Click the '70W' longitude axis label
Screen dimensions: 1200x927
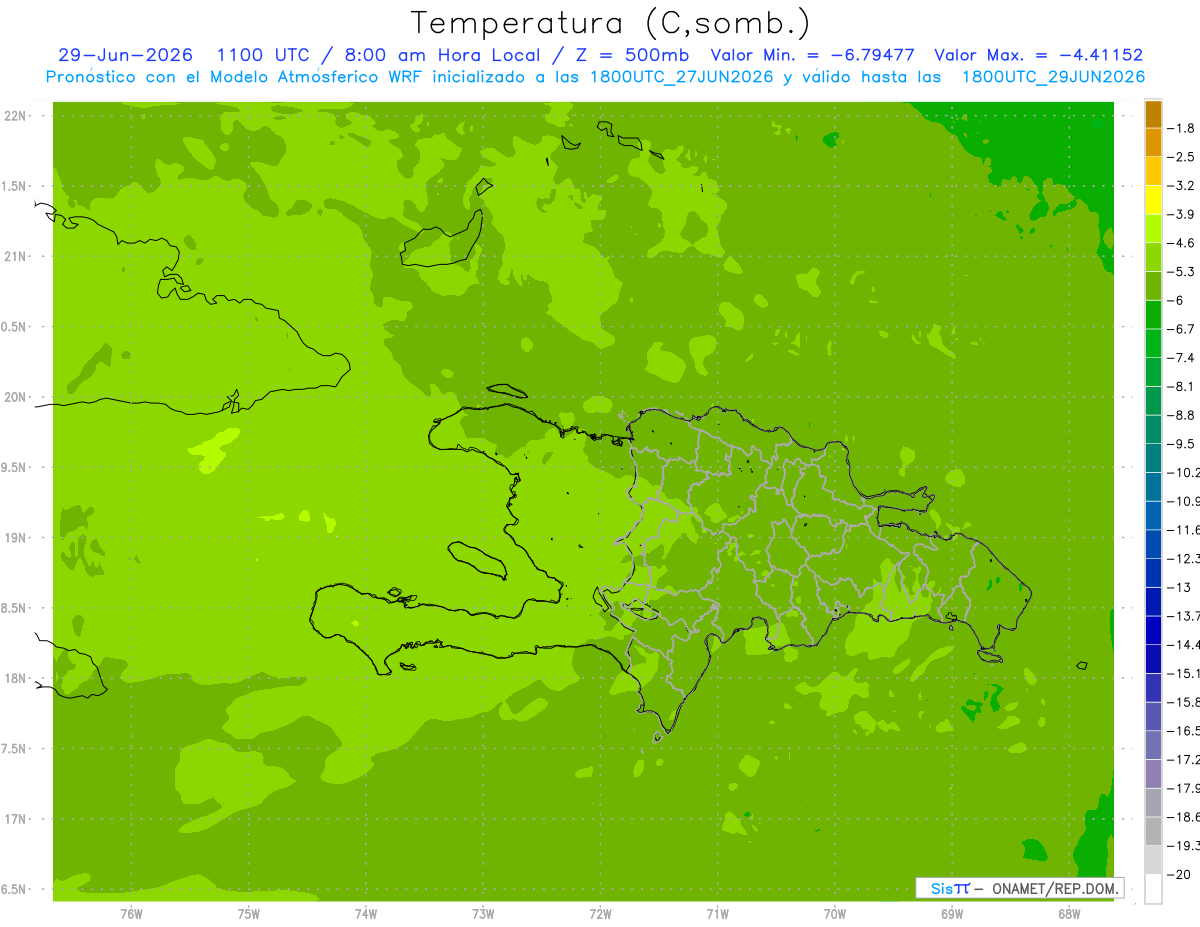835,914
